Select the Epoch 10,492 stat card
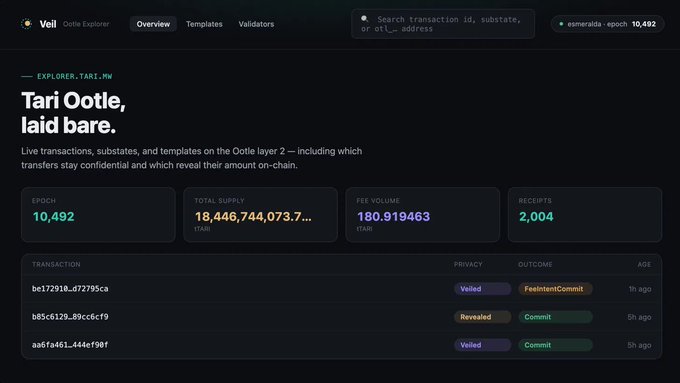This screenshot has height=383, width=680. tap(98, 215)
